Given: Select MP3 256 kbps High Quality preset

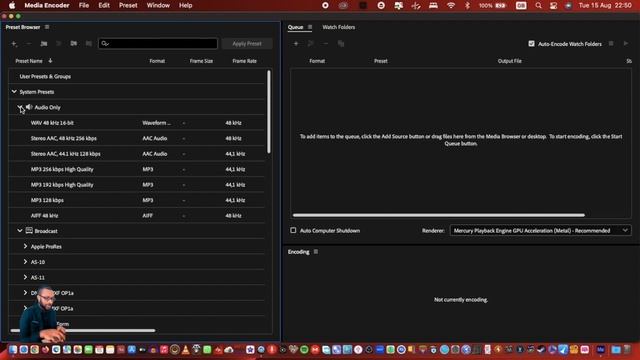Looking at the screenshot, I should [x=137, y=169].
